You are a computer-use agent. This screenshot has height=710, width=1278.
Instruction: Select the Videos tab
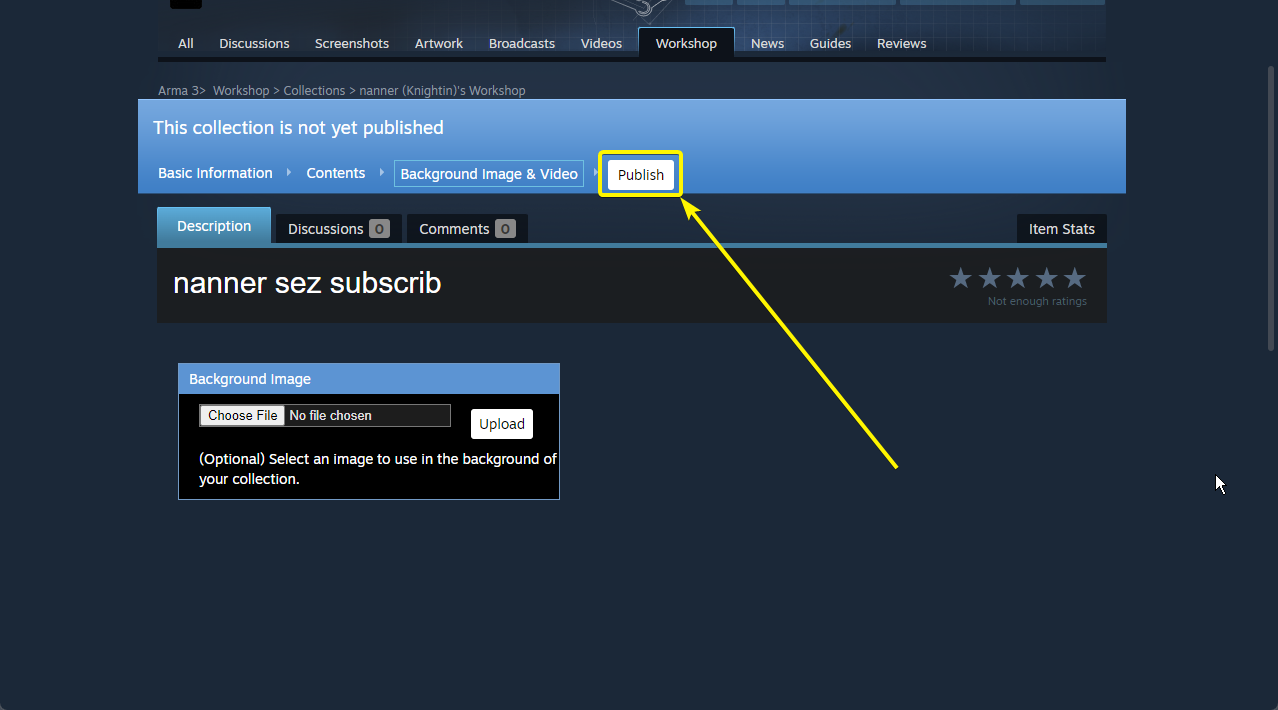[x=601, y=43]
